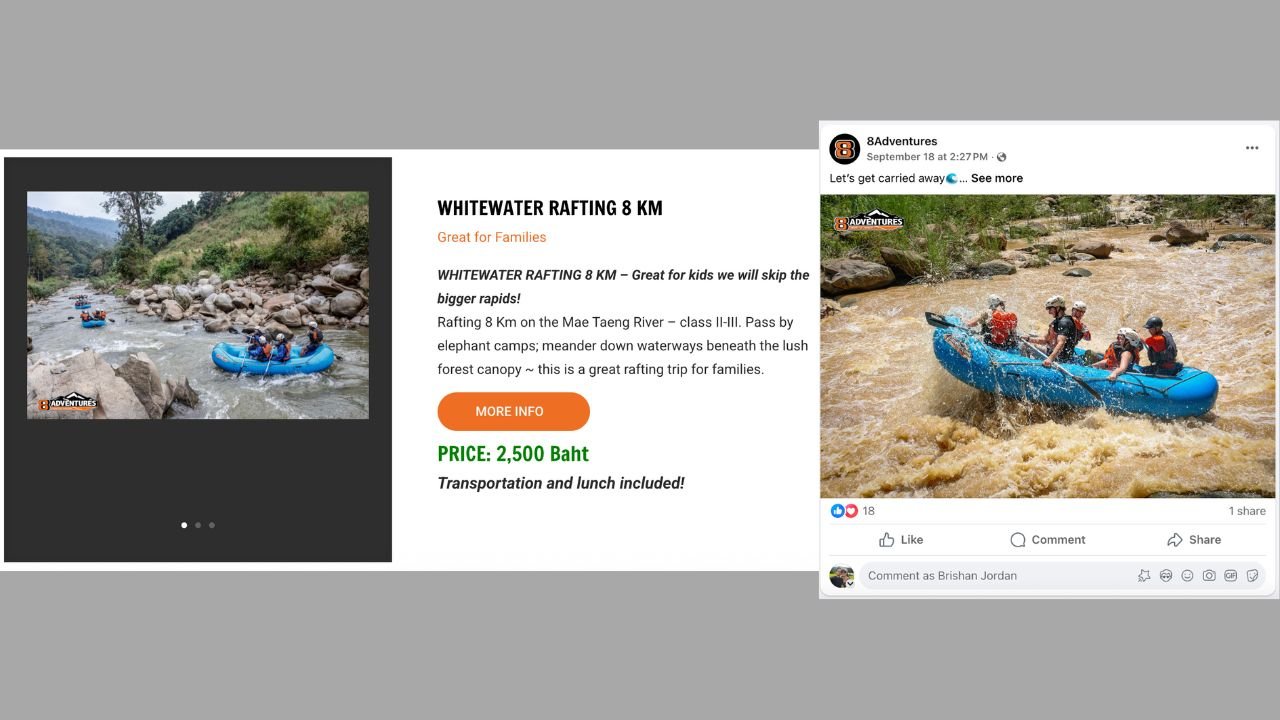
Task: Attach a photo using the camera icon
Action: click(x=1209, y=576)
